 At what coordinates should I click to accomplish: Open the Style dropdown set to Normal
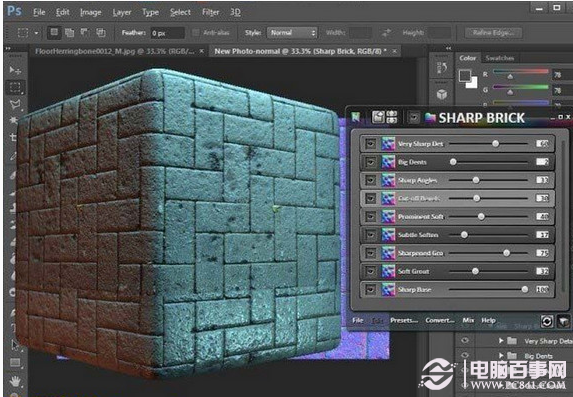pos(292,33)
